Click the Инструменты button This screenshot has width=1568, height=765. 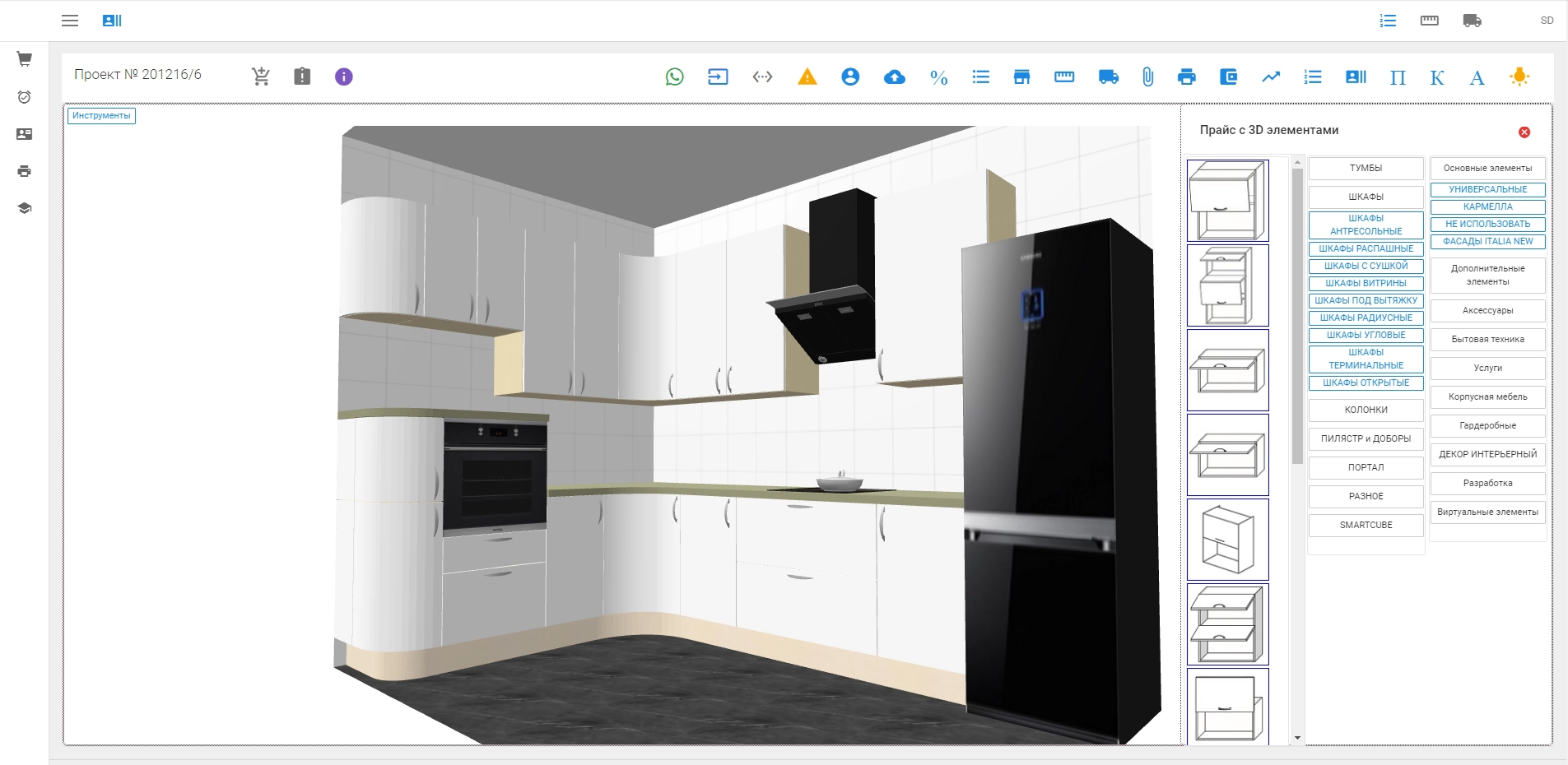[101, 116]
